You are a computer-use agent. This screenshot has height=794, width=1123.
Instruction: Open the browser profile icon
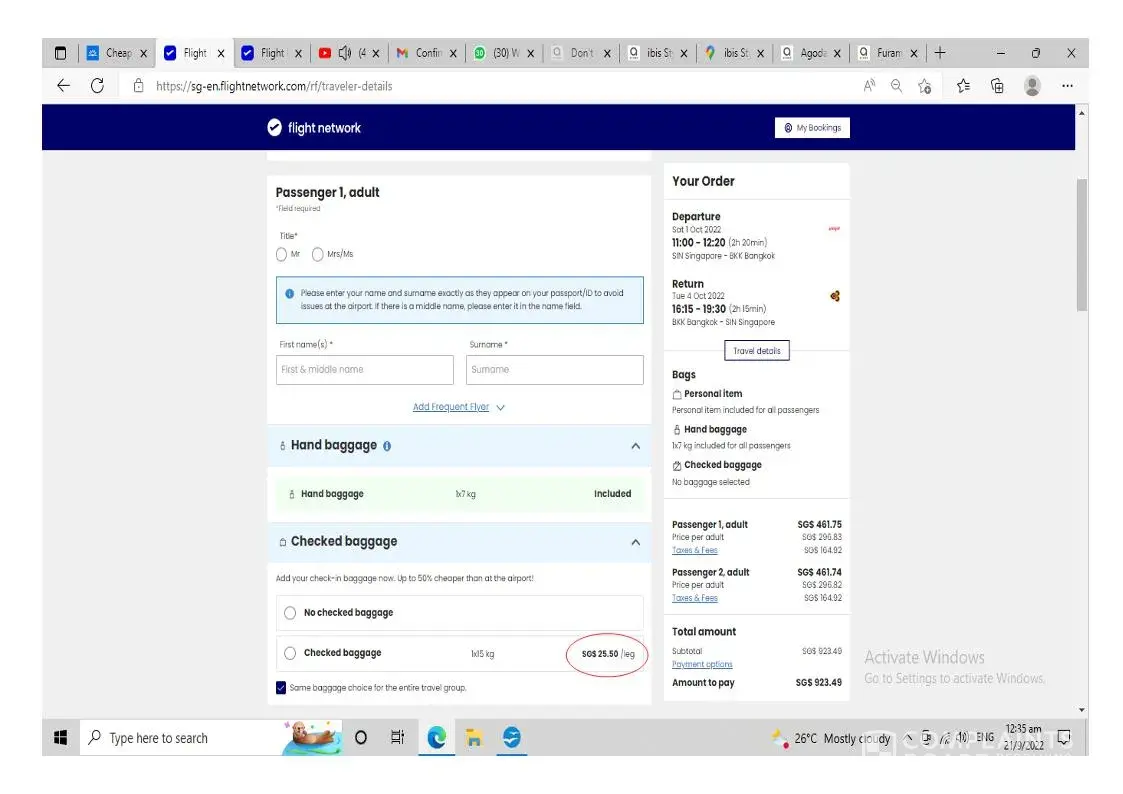coord(1032,86)
